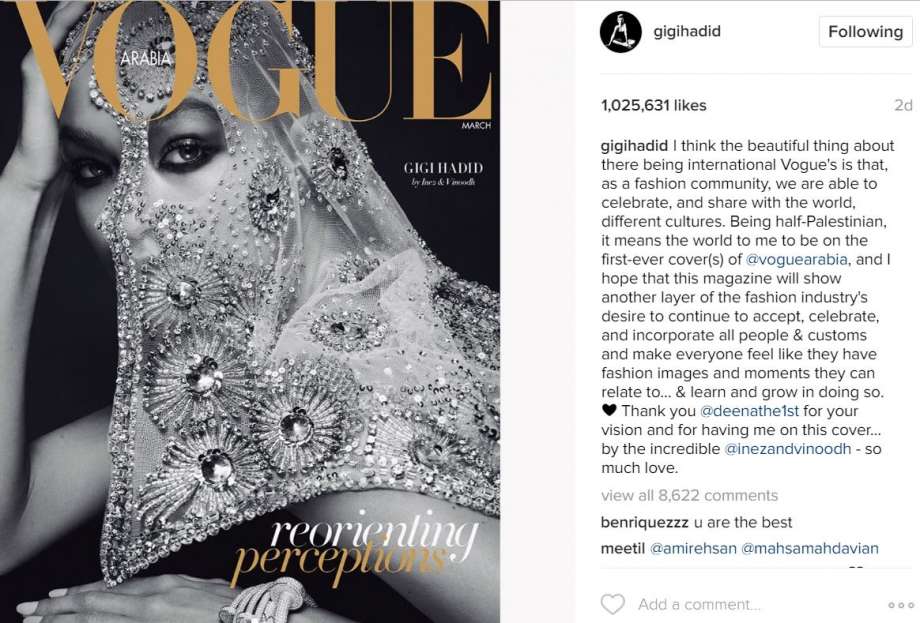Open the @amirehsan mention
This screenshot has width=920, height=623.
(x=693, y=548)
